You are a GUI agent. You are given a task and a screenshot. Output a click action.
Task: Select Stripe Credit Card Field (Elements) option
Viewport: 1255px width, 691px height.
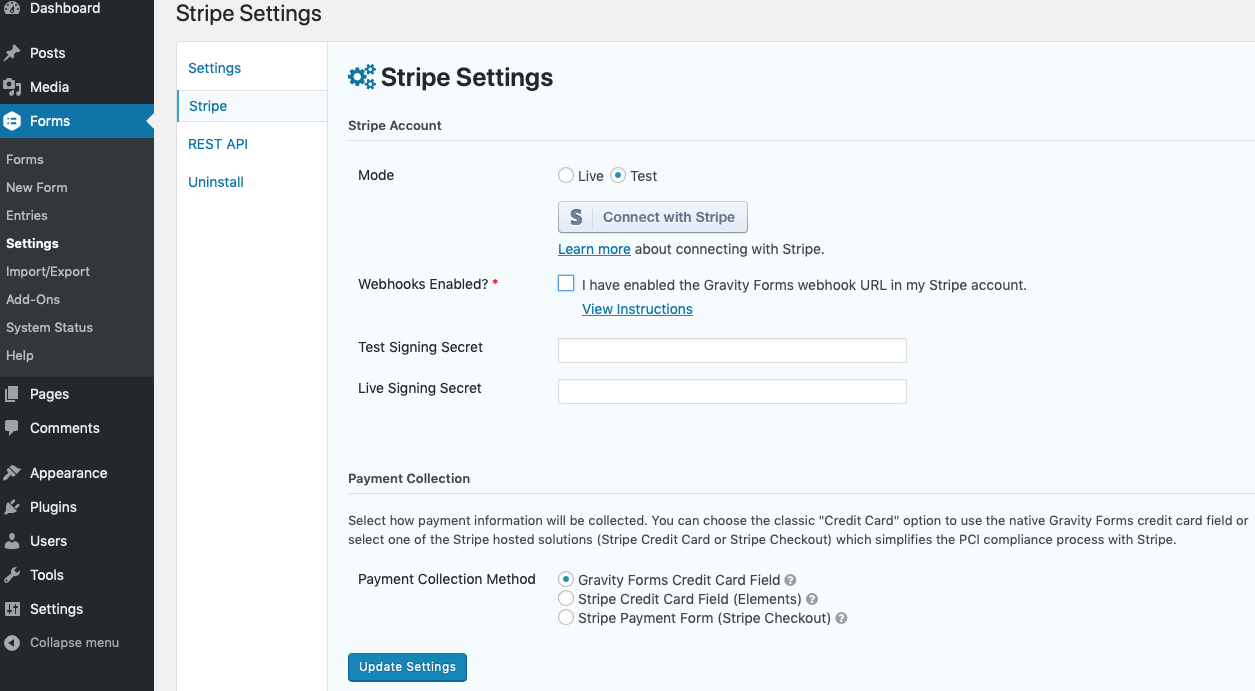click(566, 598)
